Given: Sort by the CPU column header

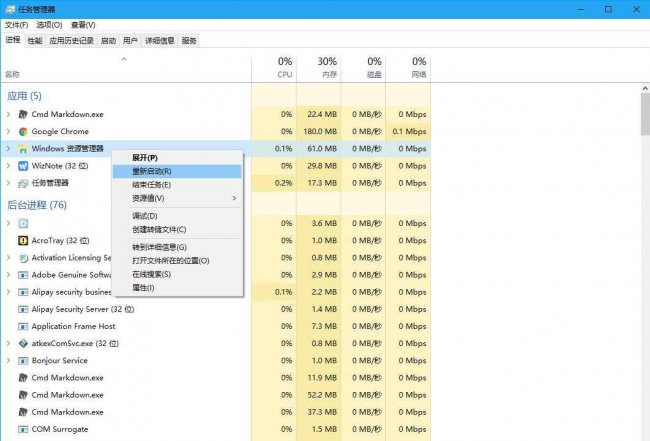Looking at the screenshot, I should pyautogui.click(x=274, y=68).
